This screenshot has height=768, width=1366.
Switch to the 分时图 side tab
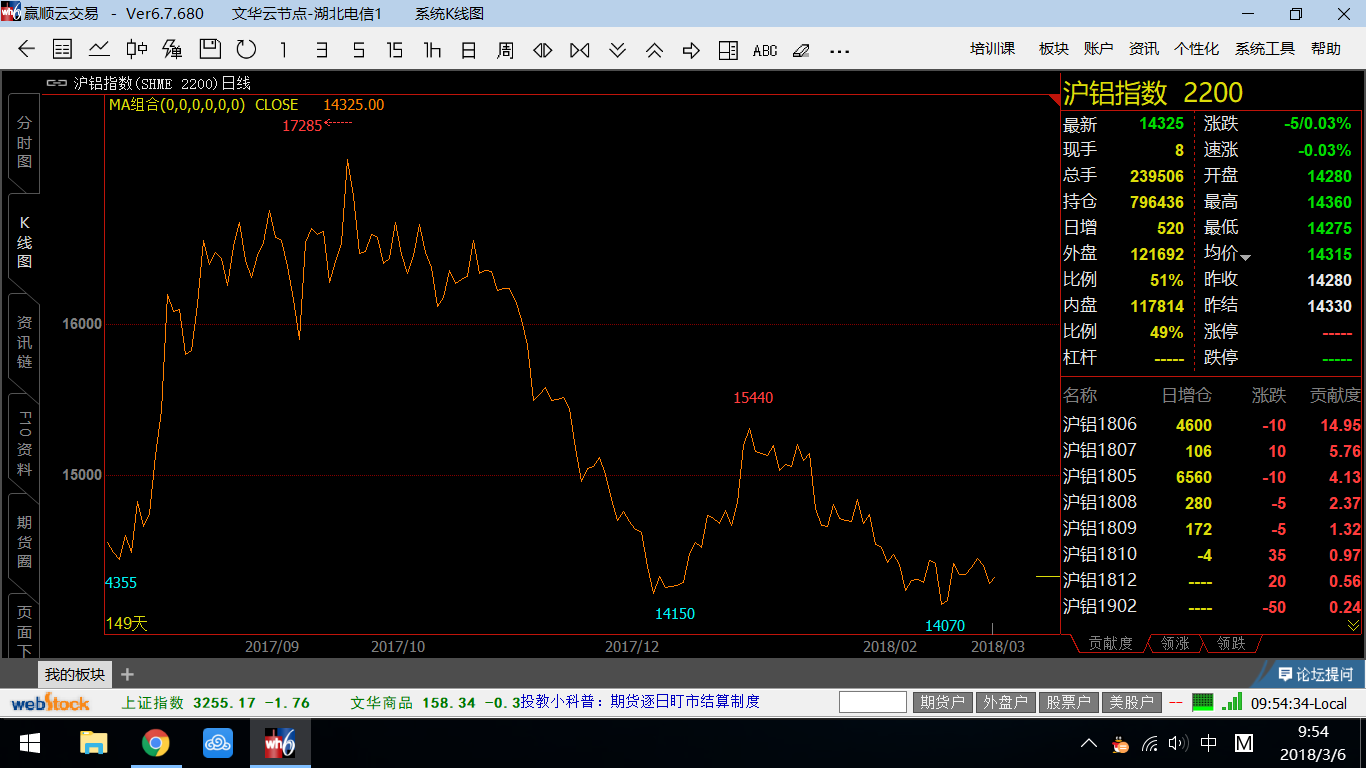click(x=24, y=142)
